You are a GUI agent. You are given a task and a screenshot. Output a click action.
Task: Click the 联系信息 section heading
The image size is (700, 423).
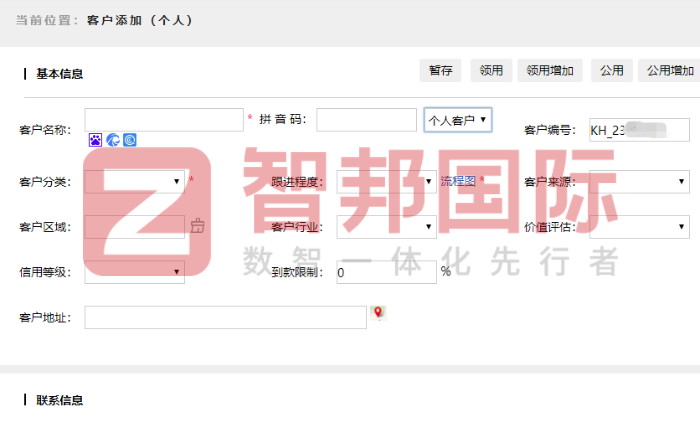coord(59,400)
